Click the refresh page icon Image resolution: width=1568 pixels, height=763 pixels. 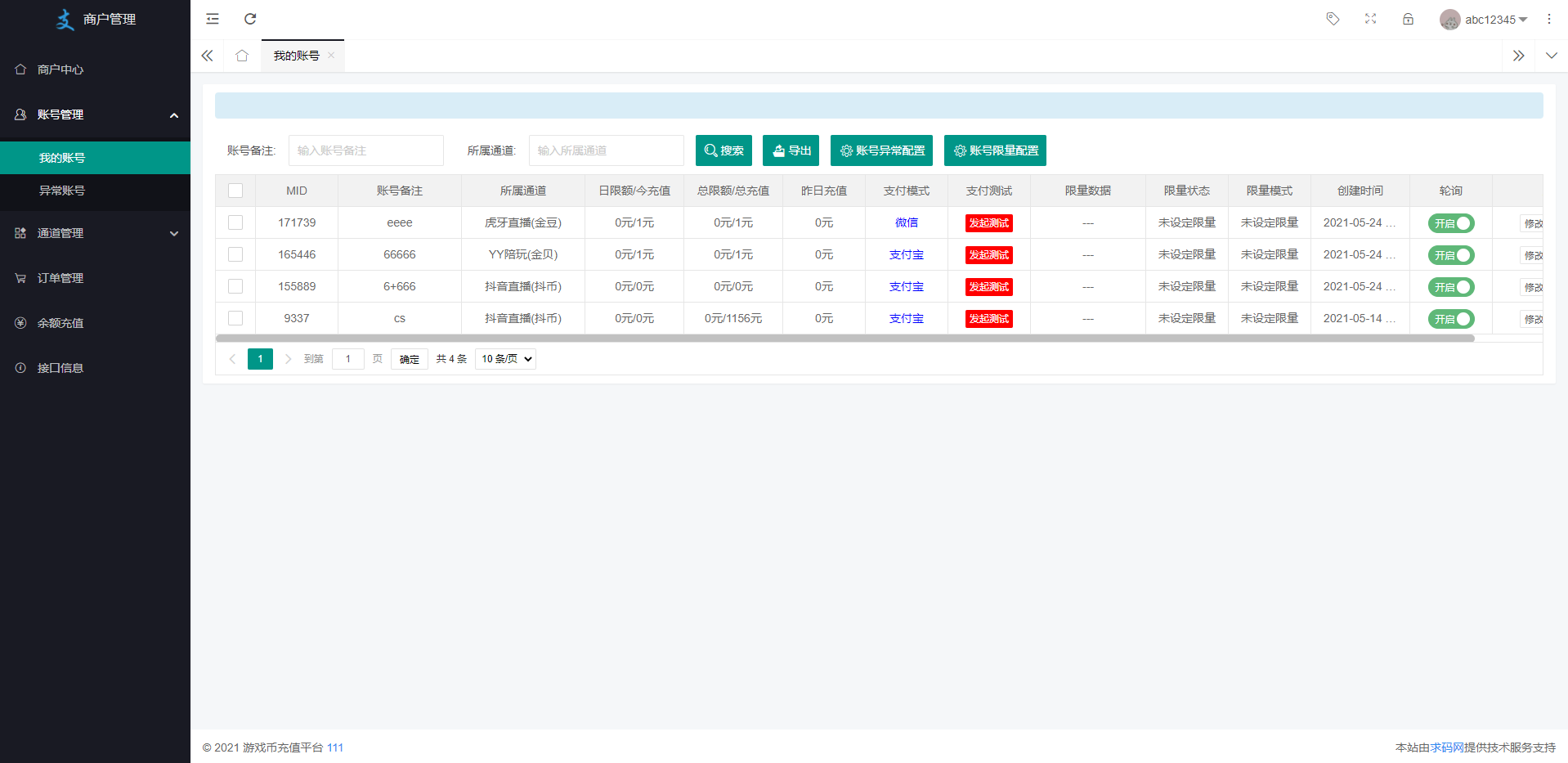pos(250,19)
